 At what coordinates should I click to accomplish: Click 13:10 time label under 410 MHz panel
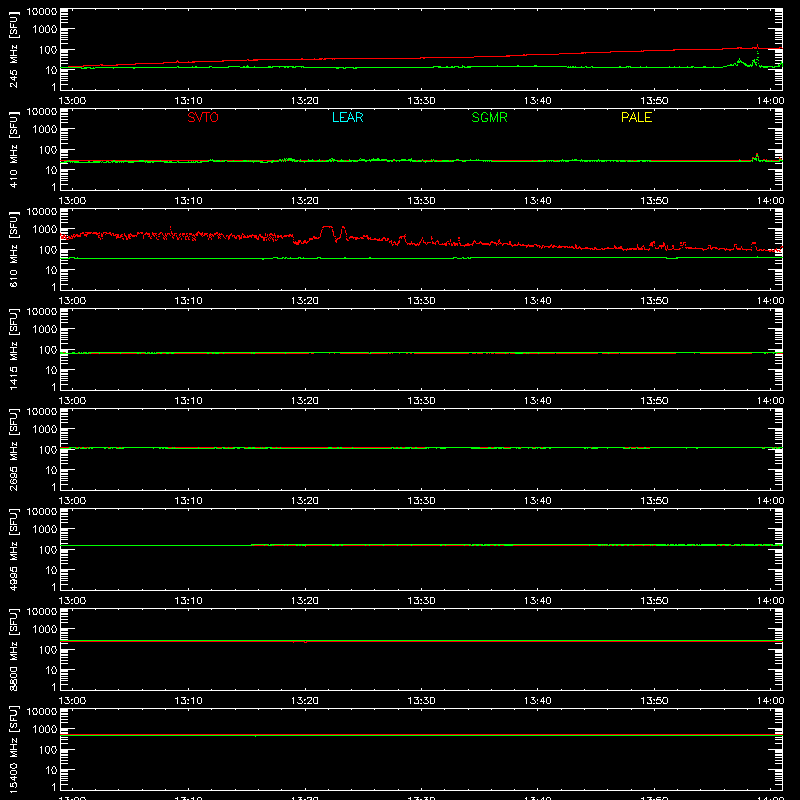[x=188, y=201]
